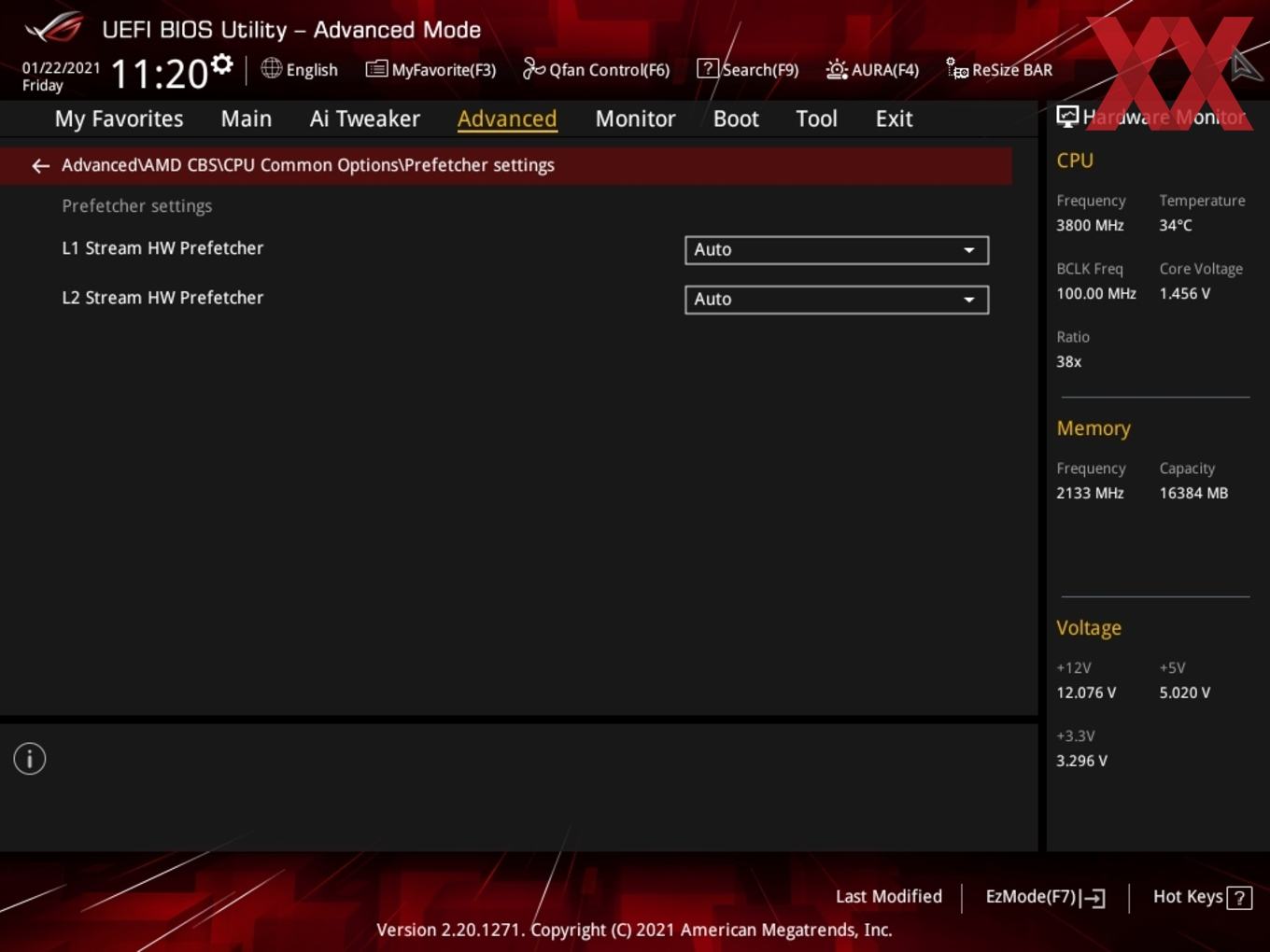The width and height of the screenshot is (1270, 952).
Task: Click the date 01/22/2021
Action: [x=61, y=68]
